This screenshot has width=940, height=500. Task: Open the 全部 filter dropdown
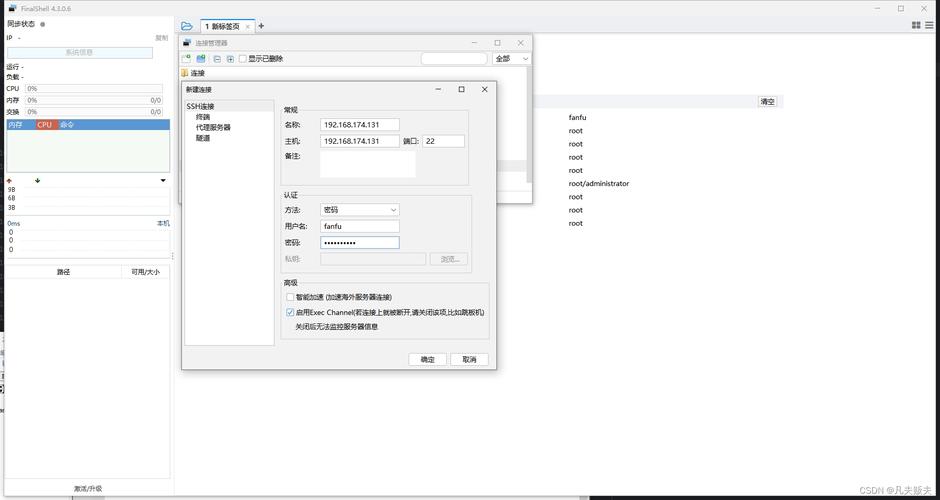point(511,59)
